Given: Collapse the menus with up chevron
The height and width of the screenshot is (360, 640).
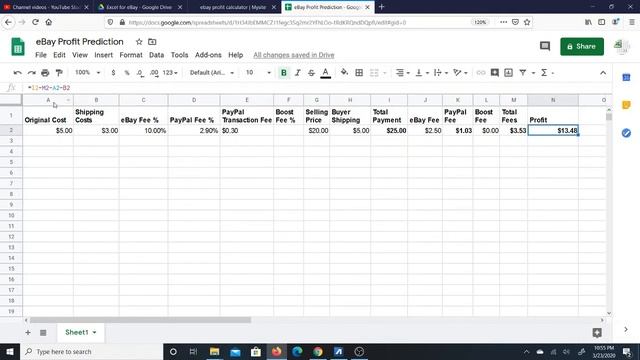Looking at the screenshot, I should 603,73.
